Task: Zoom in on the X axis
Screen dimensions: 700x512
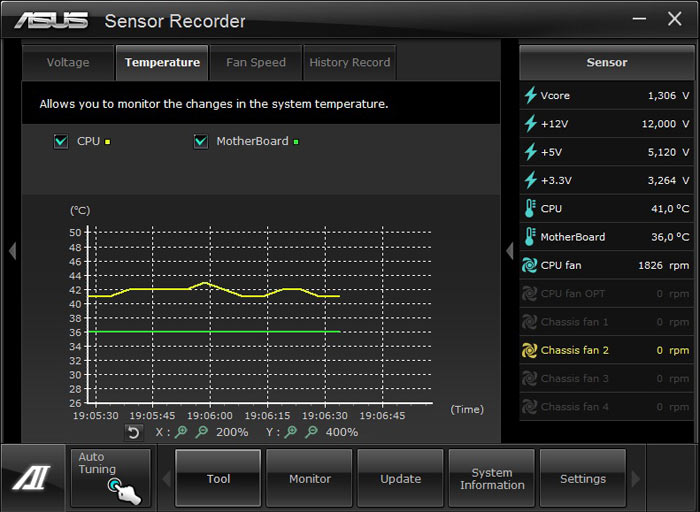Action: [x=181, y=432]
